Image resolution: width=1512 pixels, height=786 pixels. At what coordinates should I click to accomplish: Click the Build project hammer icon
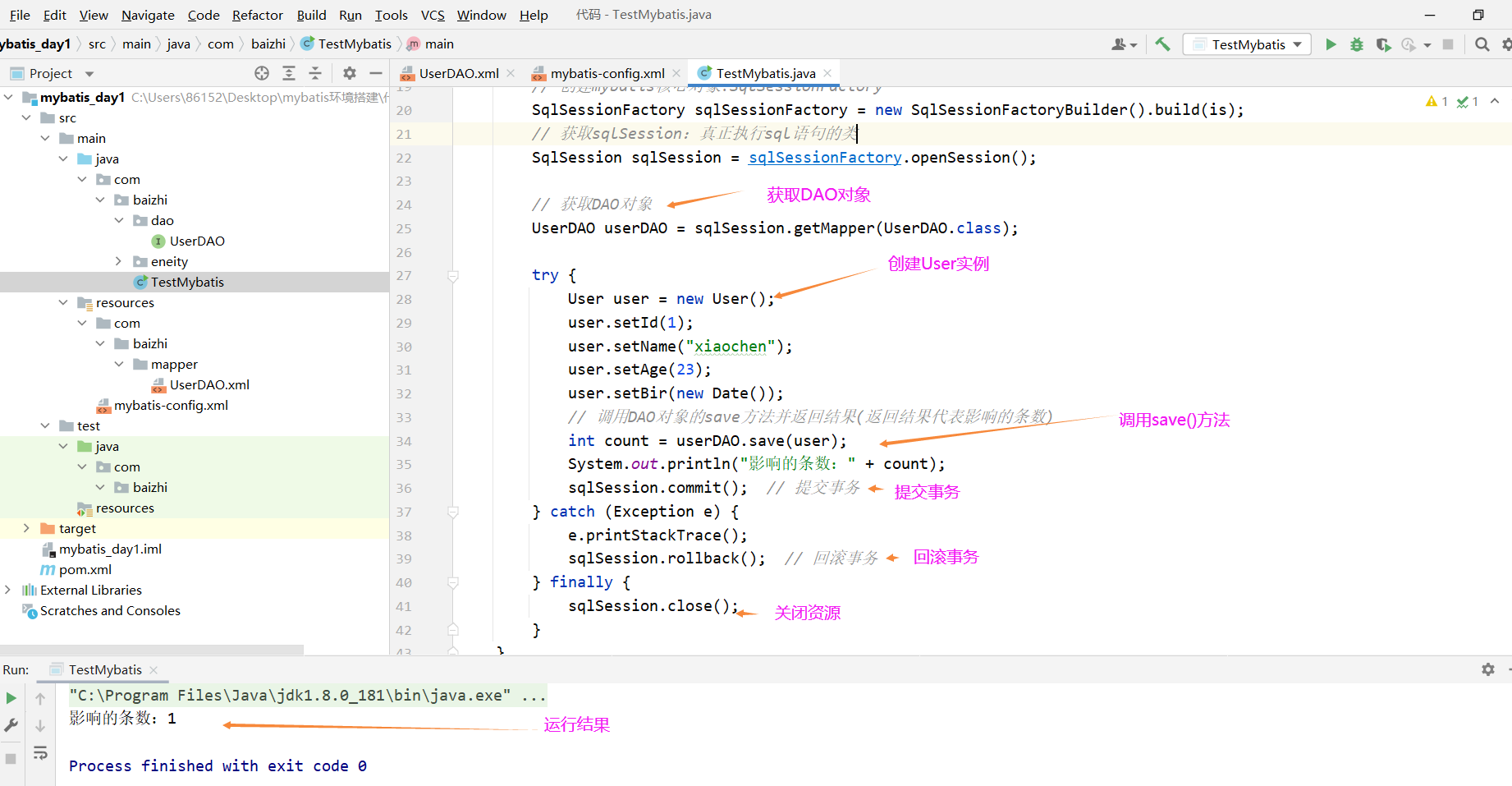[1162, 44]
